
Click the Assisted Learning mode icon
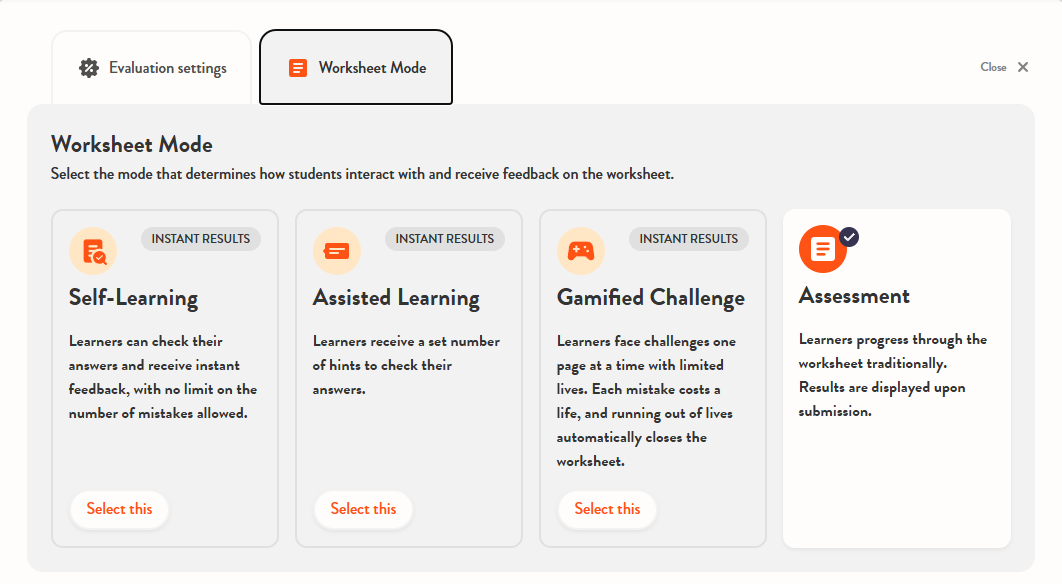coord(337,251)
